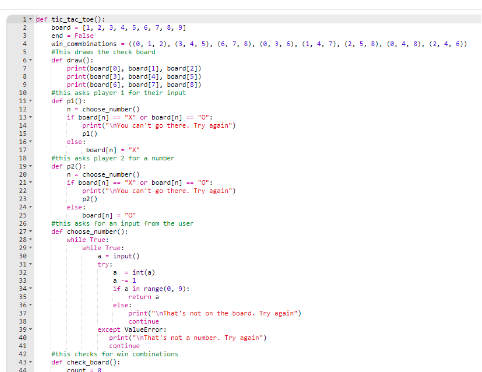Fold the else block arrow on line 24

[x=31, y=207]
